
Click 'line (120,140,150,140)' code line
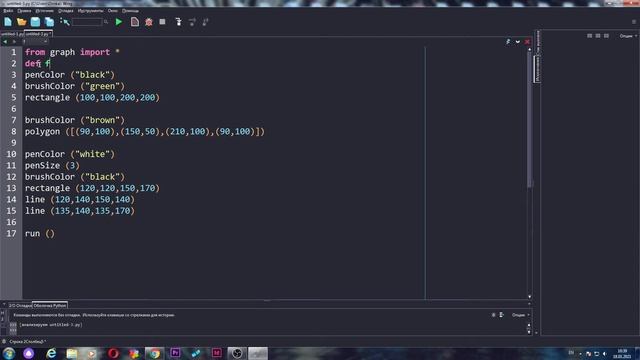click(x=80, y=200)
